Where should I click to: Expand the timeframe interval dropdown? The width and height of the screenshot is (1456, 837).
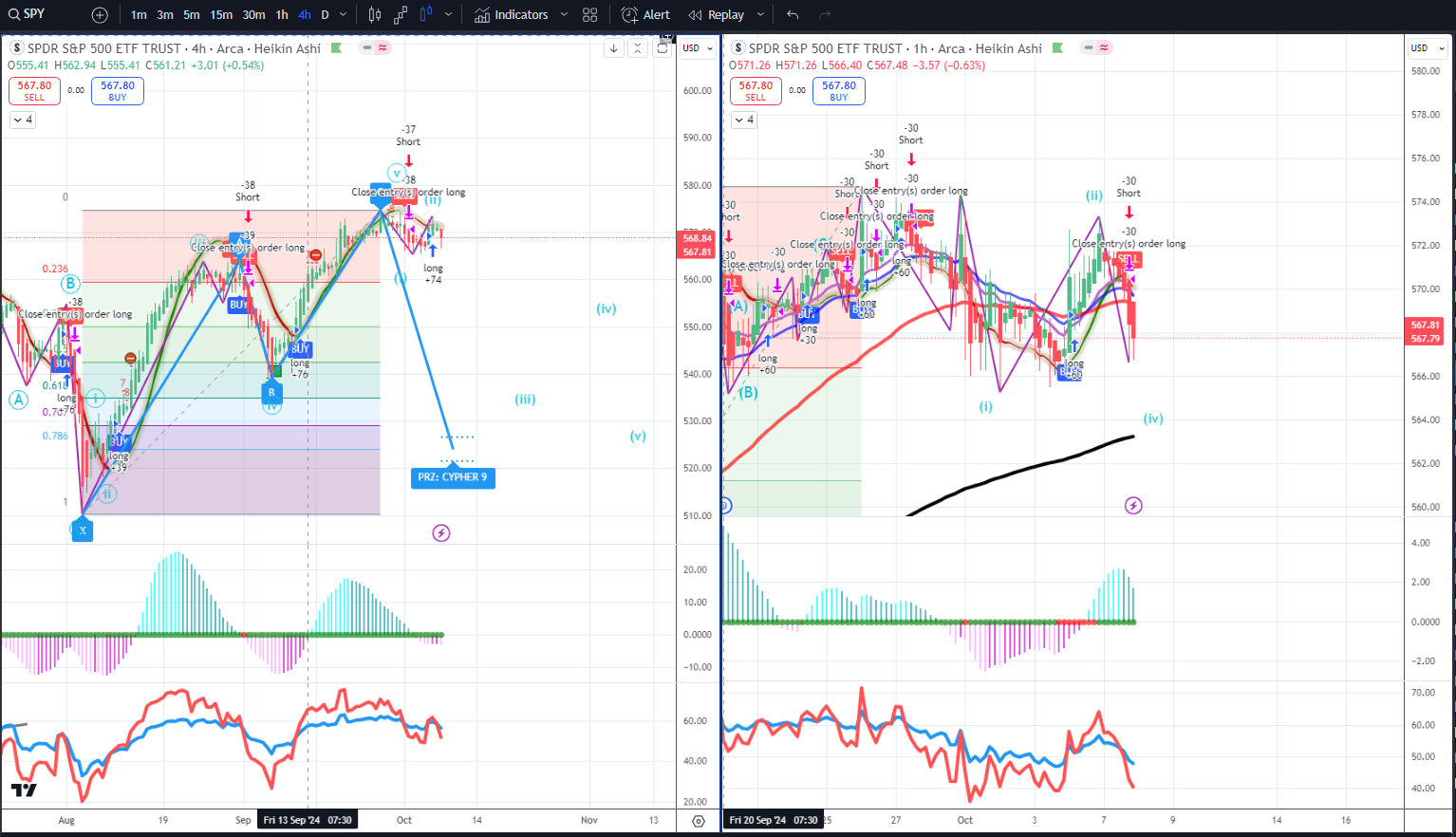344,14
